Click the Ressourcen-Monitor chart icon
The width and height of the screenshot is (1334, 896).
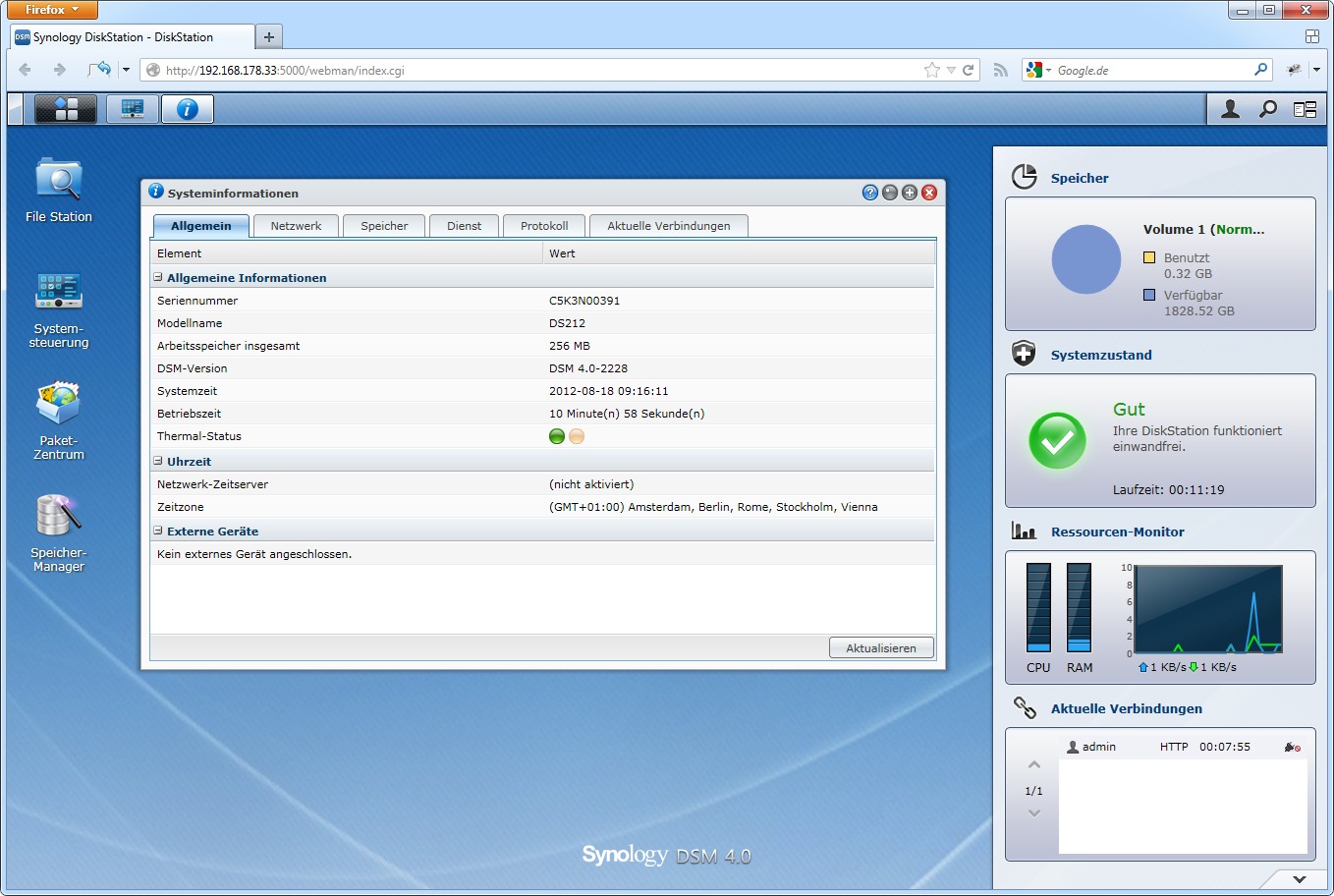[x=1024, y=532]
